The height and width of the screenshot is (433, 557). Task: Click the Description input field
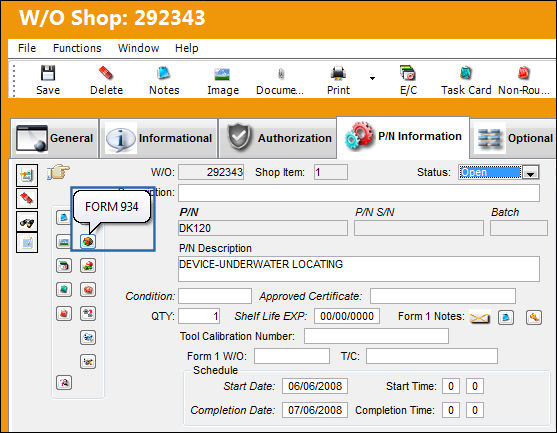359,193
